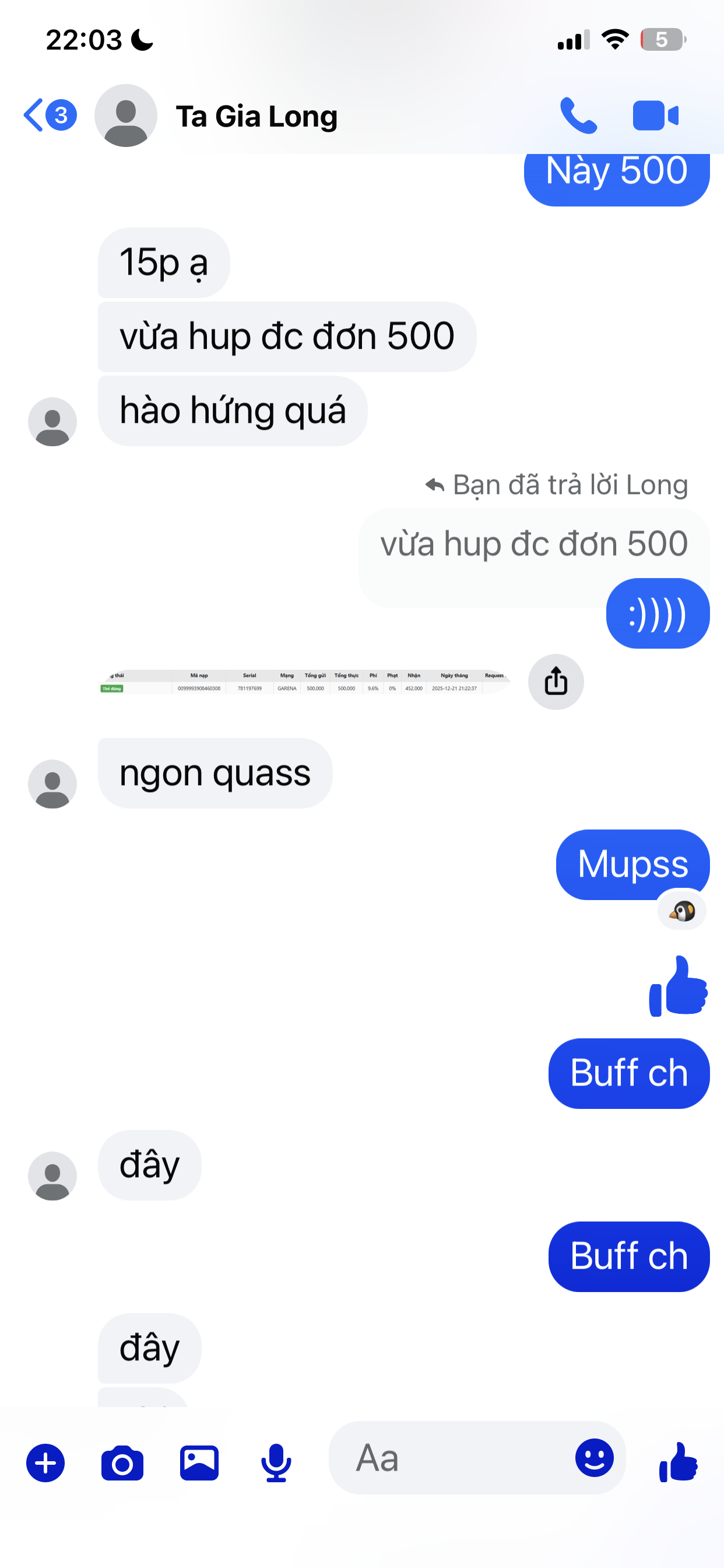View the reaction under the Mupss message

682,911
